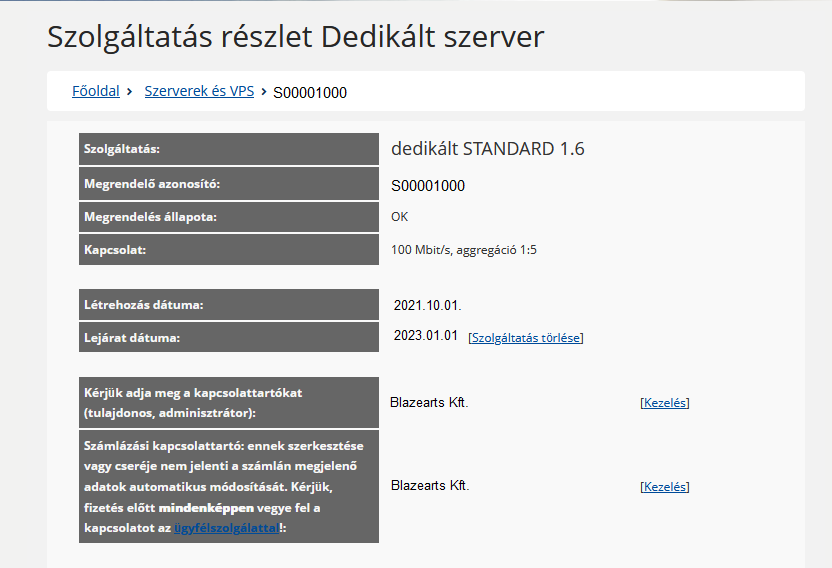
Task: Click the OK order status value
Action: pyautogui.click(x=400, y=217)
